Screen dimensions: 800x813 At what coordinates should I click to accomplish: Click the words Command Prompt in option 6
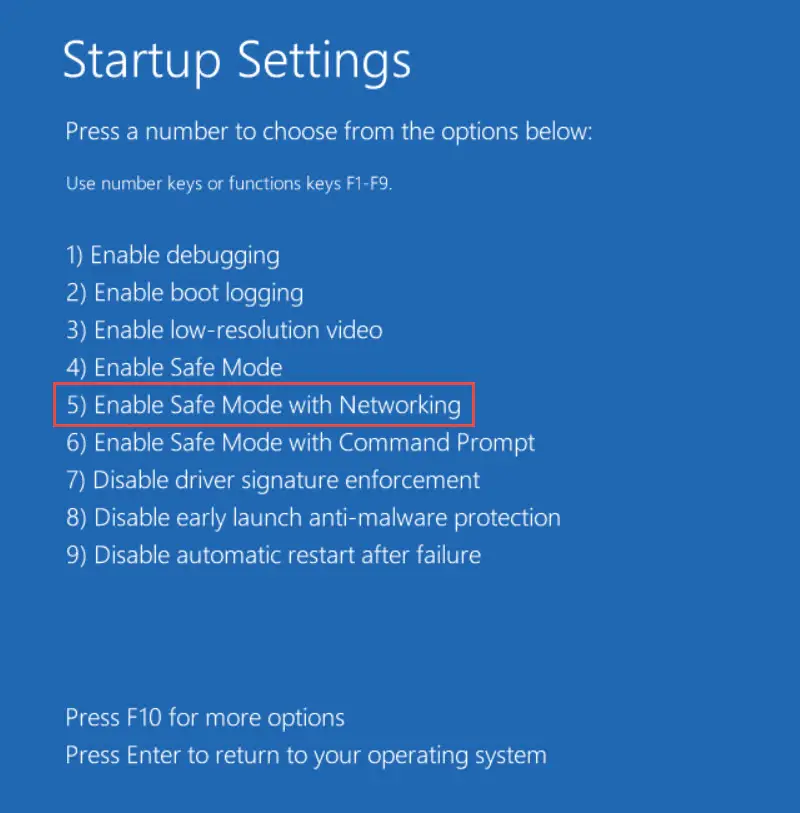tap(437, 443)
